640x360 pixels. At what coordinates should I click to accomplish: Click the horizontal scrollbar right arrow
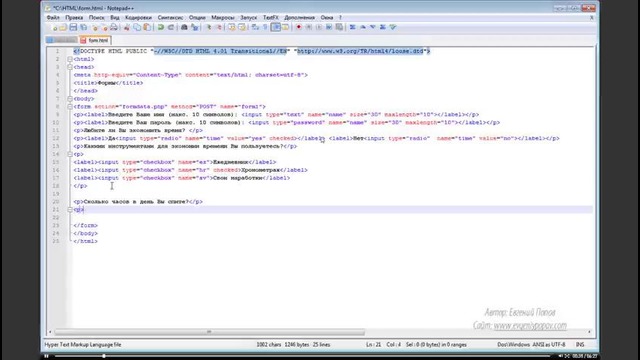click(x=589, y=332)
